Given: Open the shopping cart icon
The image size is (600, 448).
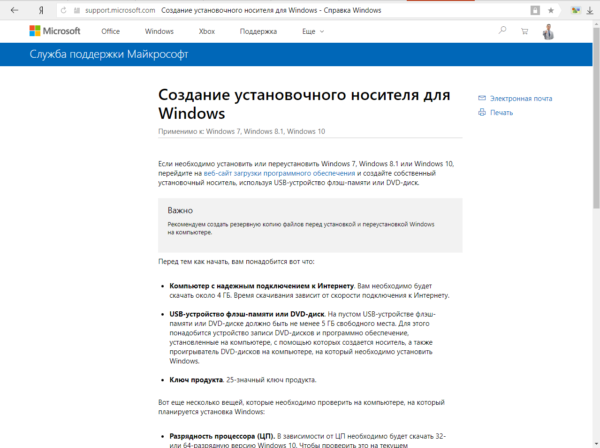Looking at the screenshot, I should [x=525, y=31].
